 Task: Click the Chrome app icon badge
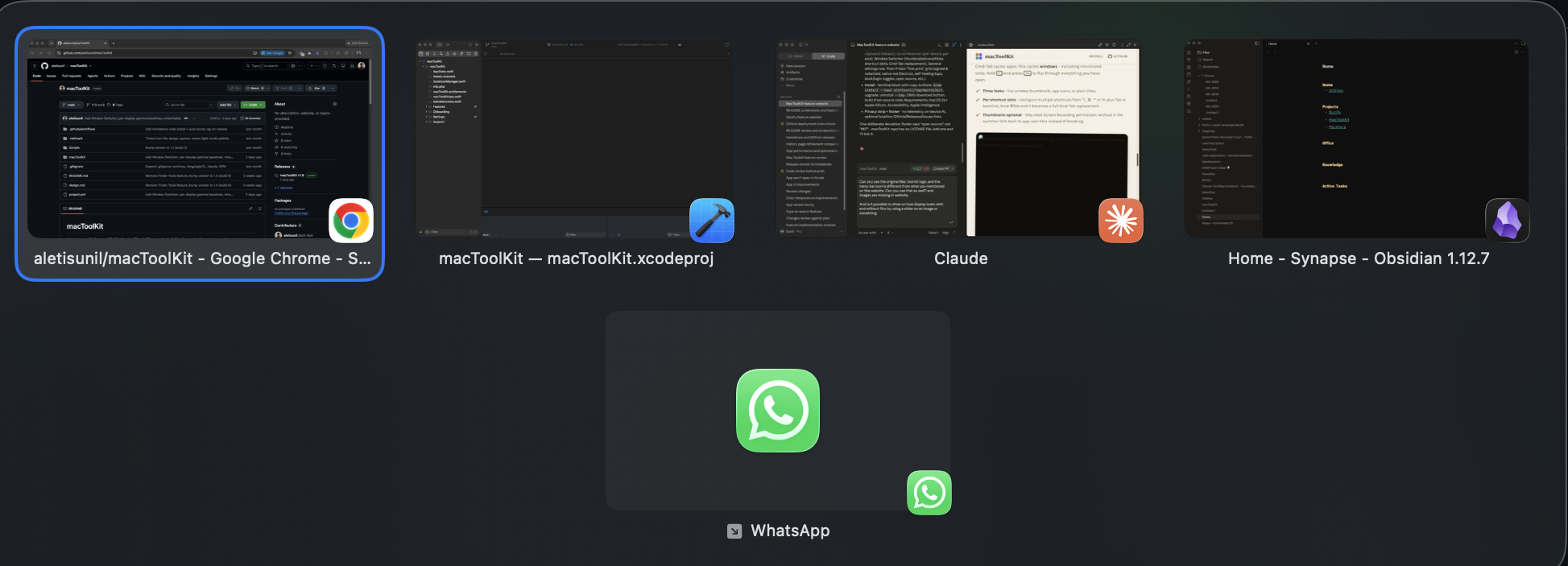coord(351,221)
